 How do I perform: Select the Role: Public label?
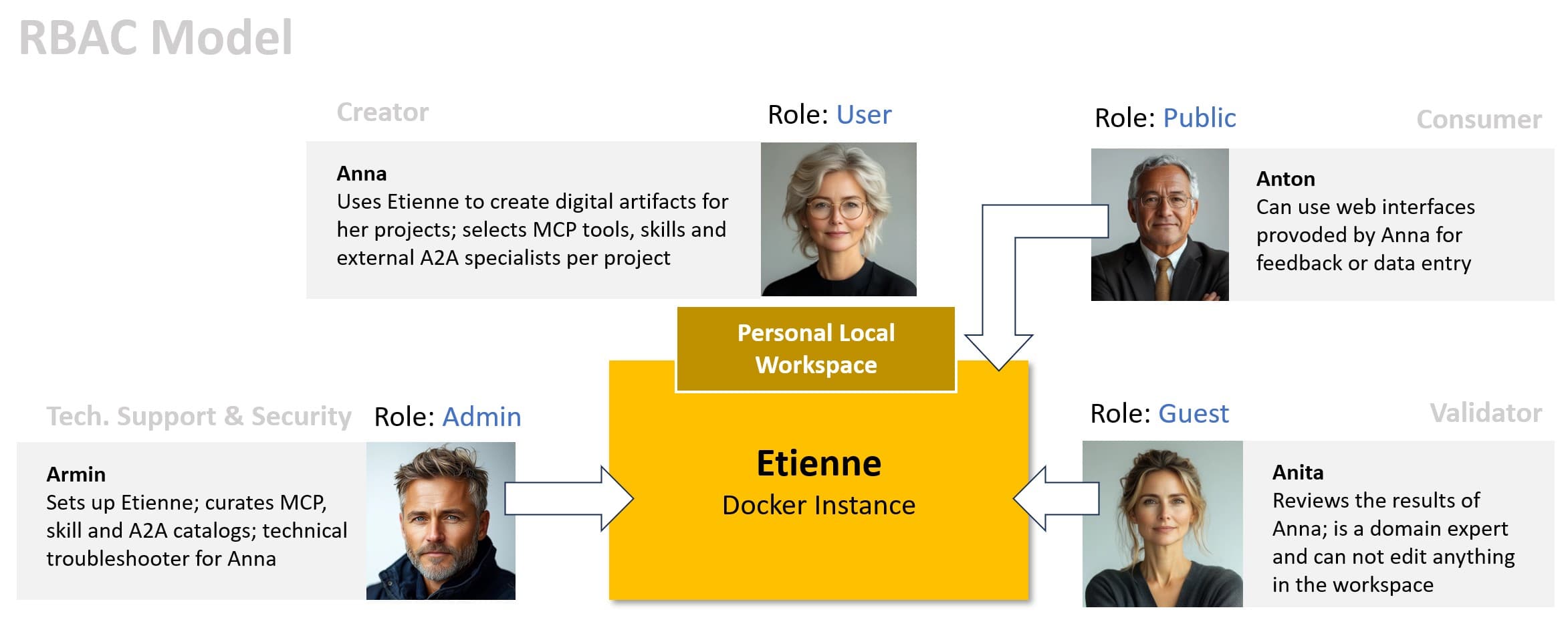click(x=1163, y=117)
